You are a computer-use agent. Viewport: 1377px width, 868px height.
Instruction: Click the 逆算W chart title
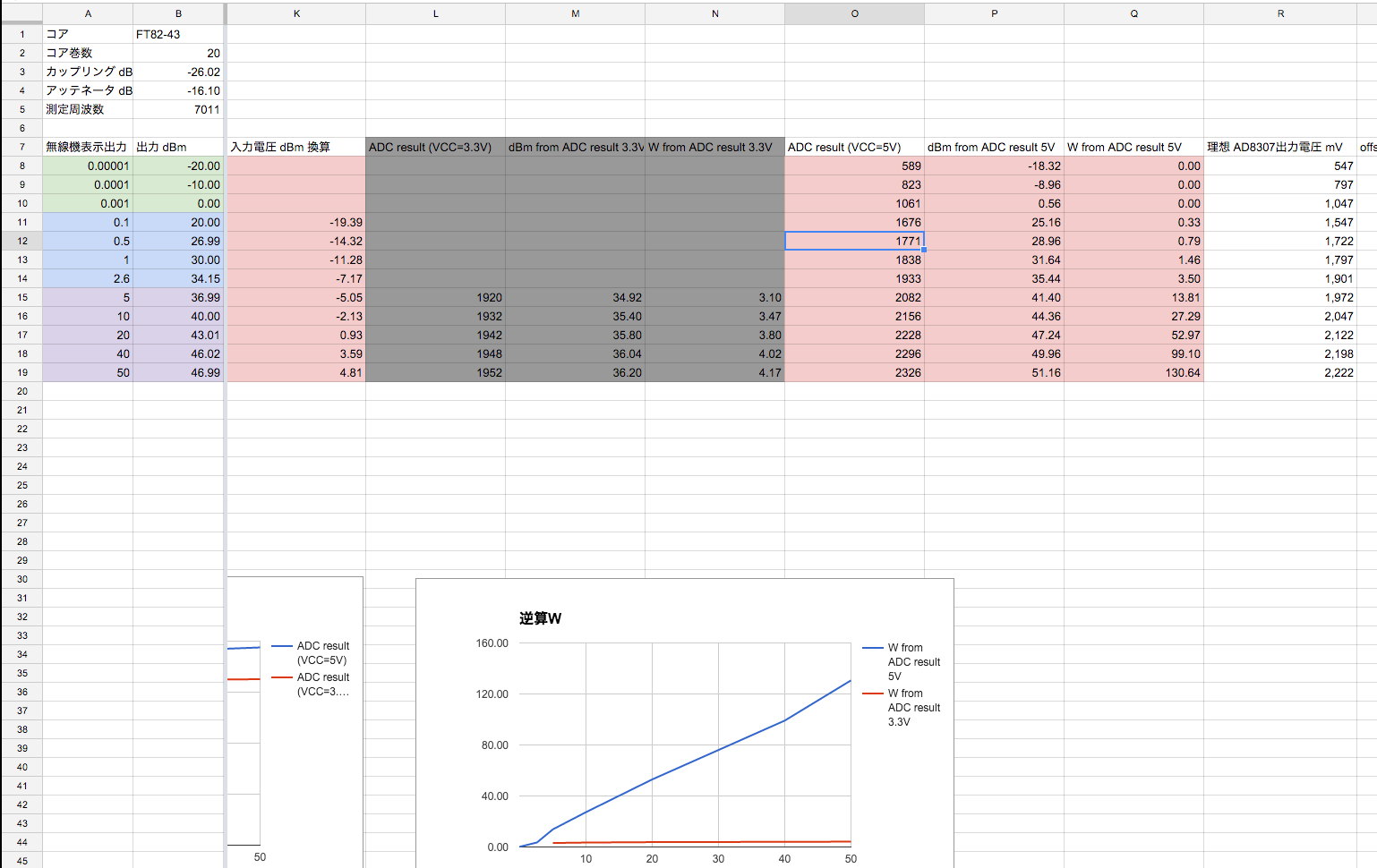540,618
